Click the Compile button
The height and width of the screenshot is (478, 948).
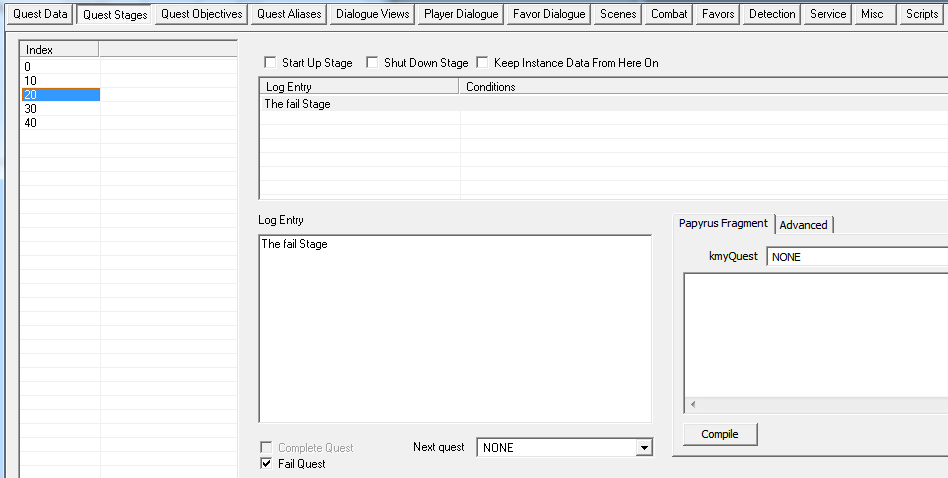click(x=719, y=434)
